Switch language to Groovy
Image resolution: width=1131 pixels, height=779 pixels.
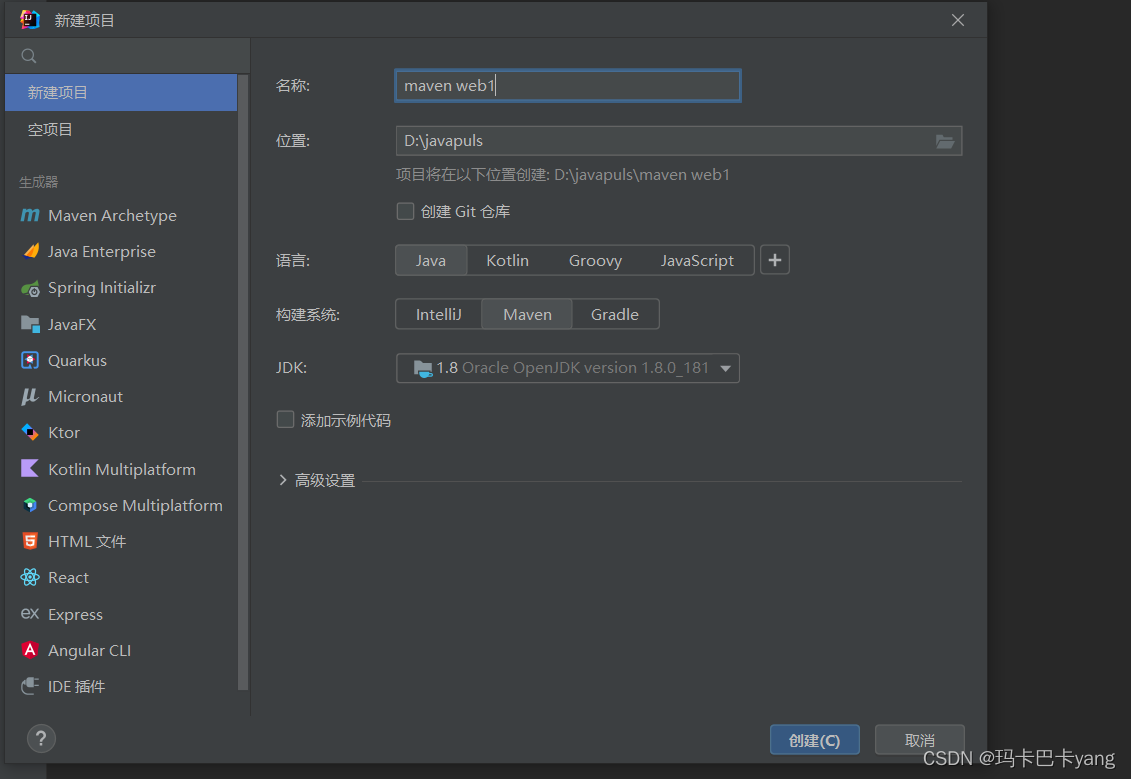coord(595,260)
